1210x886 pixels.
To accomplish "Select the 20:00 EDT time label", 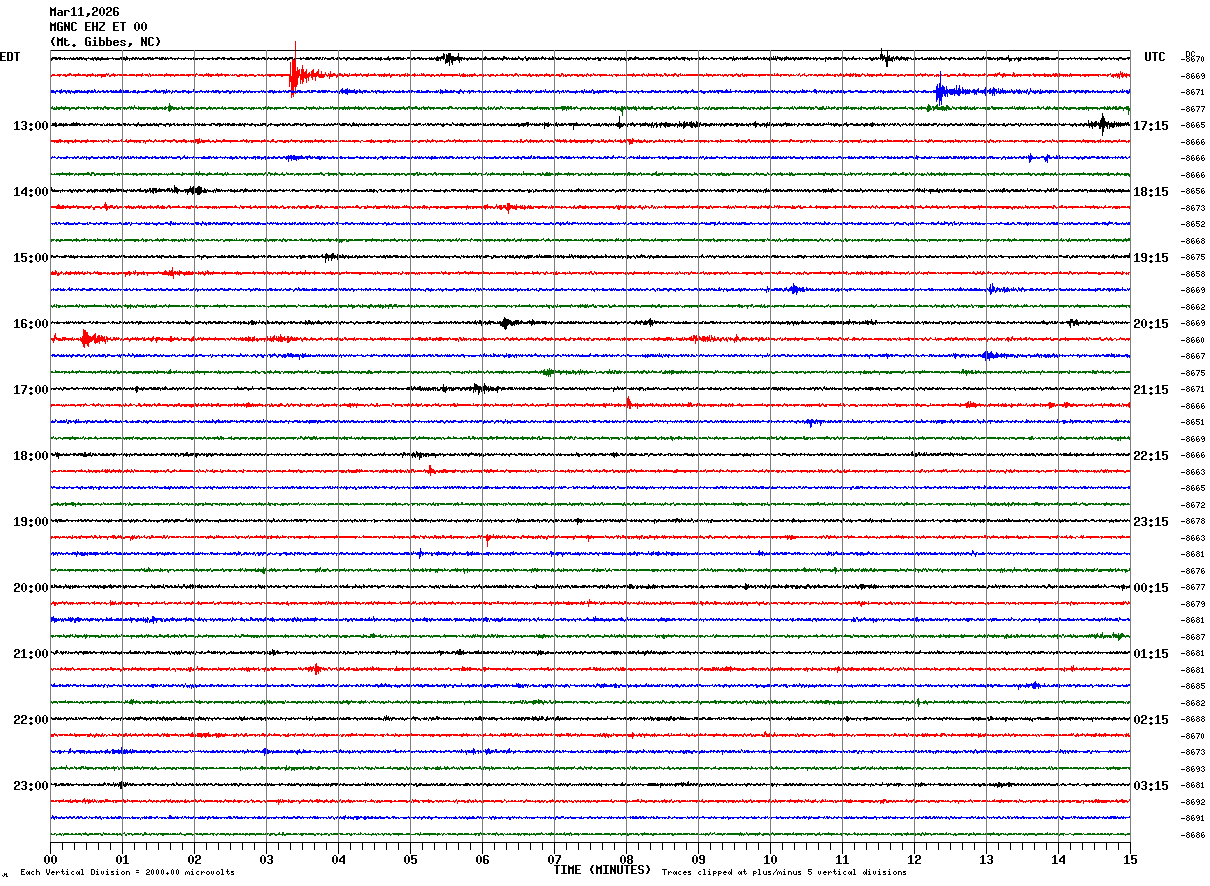I will (30, 588).
